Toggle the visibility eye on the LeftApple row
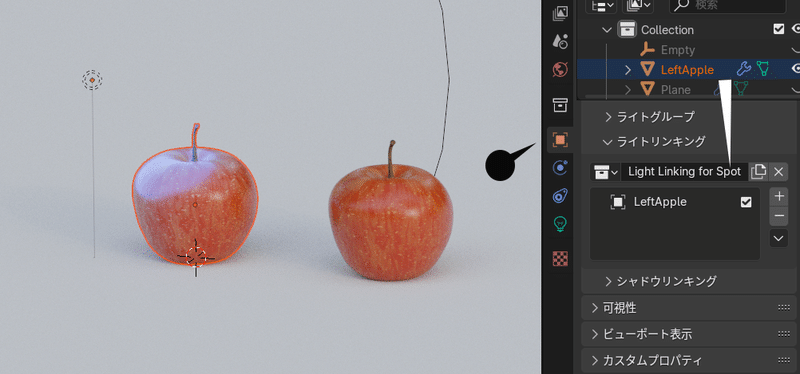The height and width of the screenshot is (374, 800). click(x=795, y=69)
